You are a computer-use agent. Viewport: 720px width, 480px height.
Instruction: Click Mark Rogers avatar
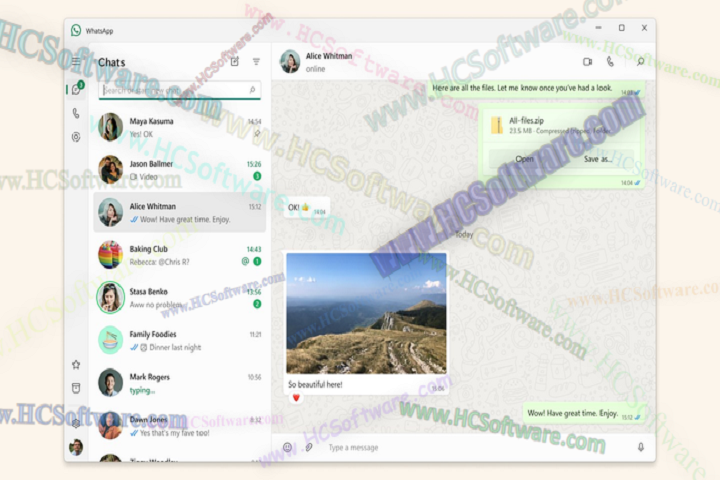pos(110,383)
